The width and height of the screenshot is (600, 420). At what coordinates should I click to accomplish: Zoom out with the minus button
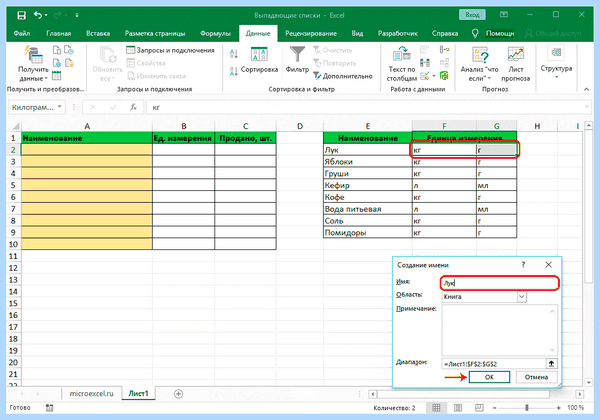pos(494,408)
